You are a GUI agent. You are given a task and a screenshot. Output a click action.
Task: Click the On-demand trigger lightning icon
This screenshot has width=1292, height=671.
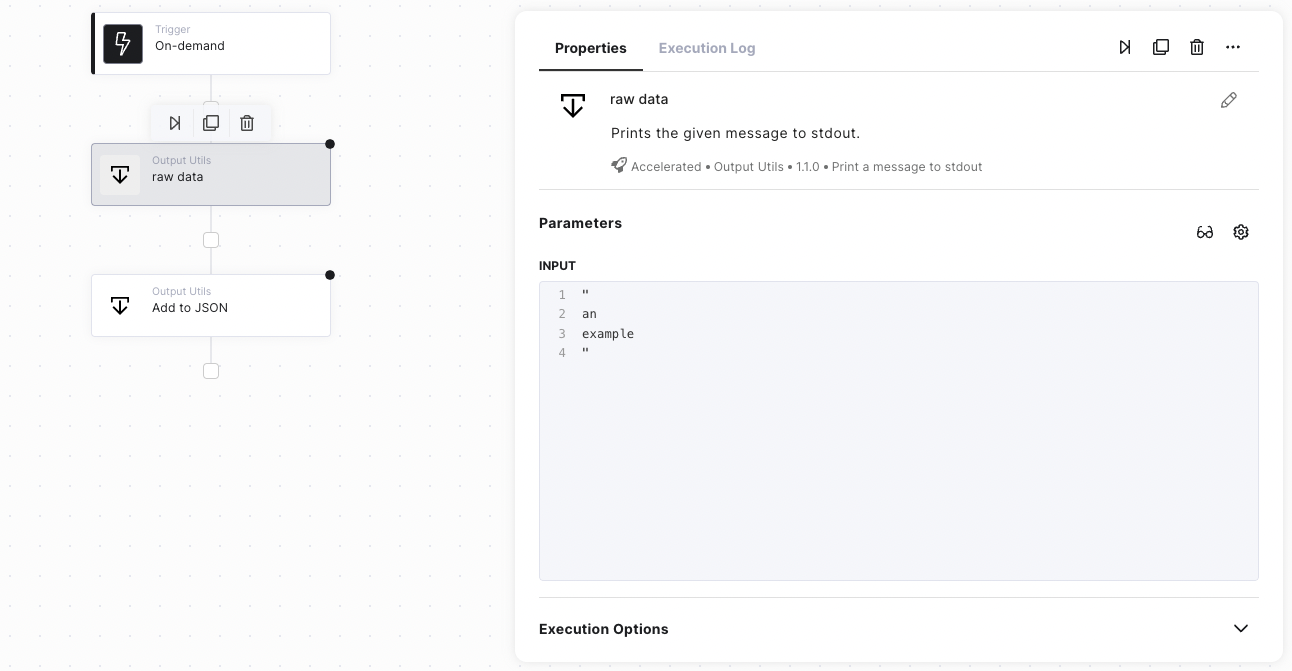pos(123,44)
